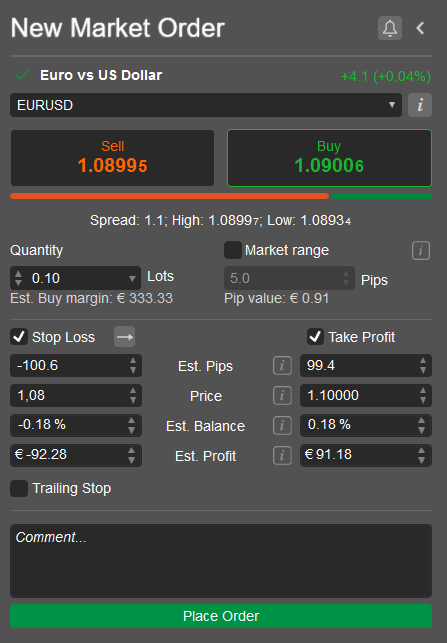Uncheck the Stop Loss checkbox
The height and width of the screenshot is (643, 447).
(19, 337)
